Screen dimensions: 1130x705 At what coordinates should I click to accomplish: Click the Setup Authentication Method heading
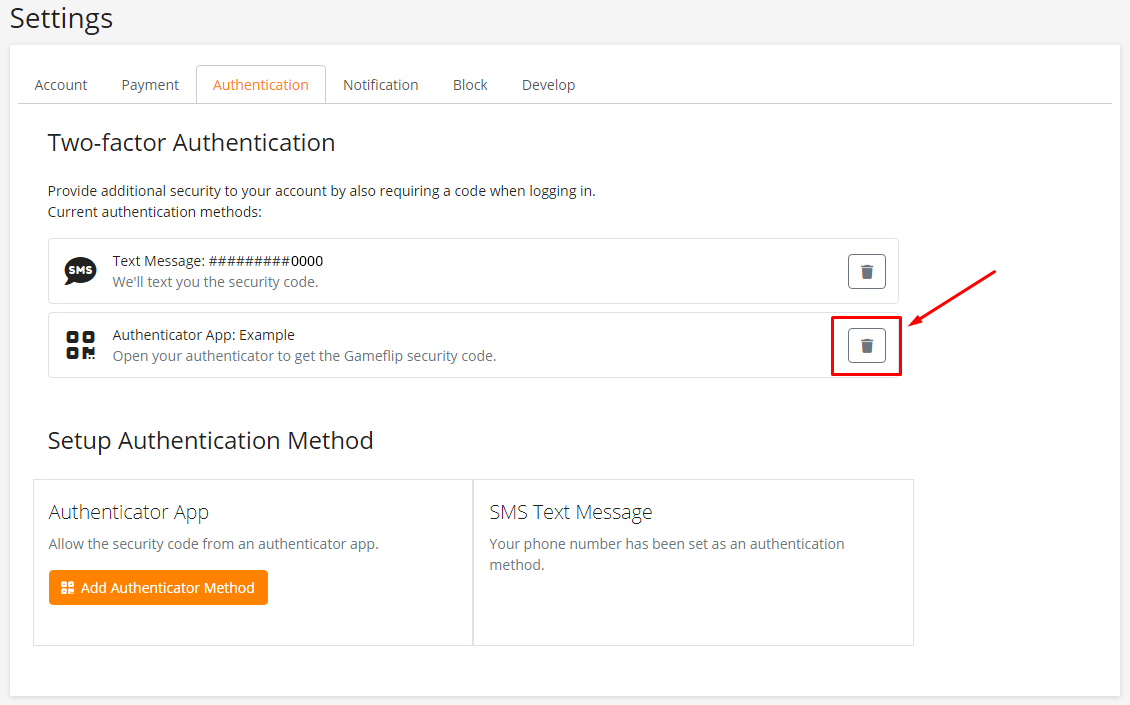pos(210,441)
